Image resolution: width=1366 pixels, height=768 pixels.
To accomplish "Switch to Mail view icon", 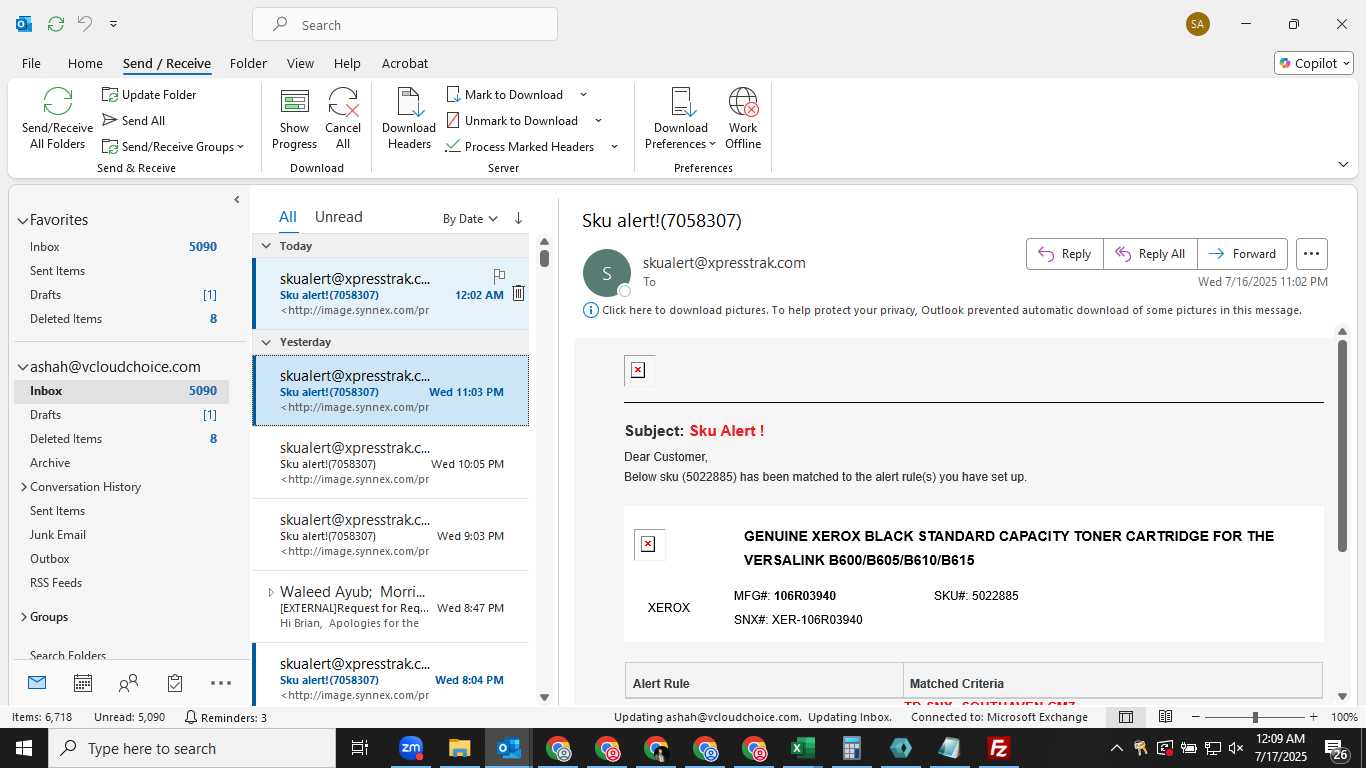I will tap(37, 683).
